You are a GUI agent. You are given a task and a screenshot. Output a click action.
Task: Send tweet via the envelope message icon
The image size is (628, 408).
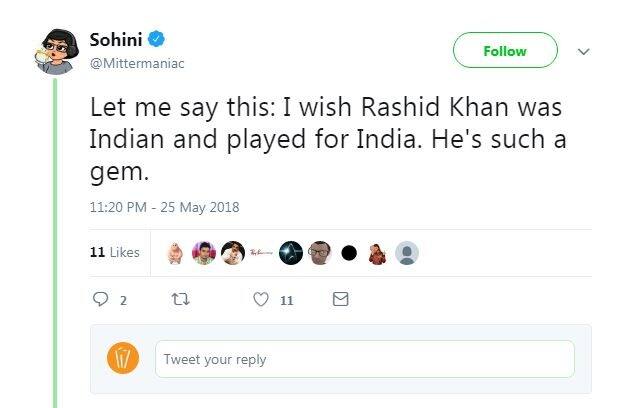[x=340, y=299]
